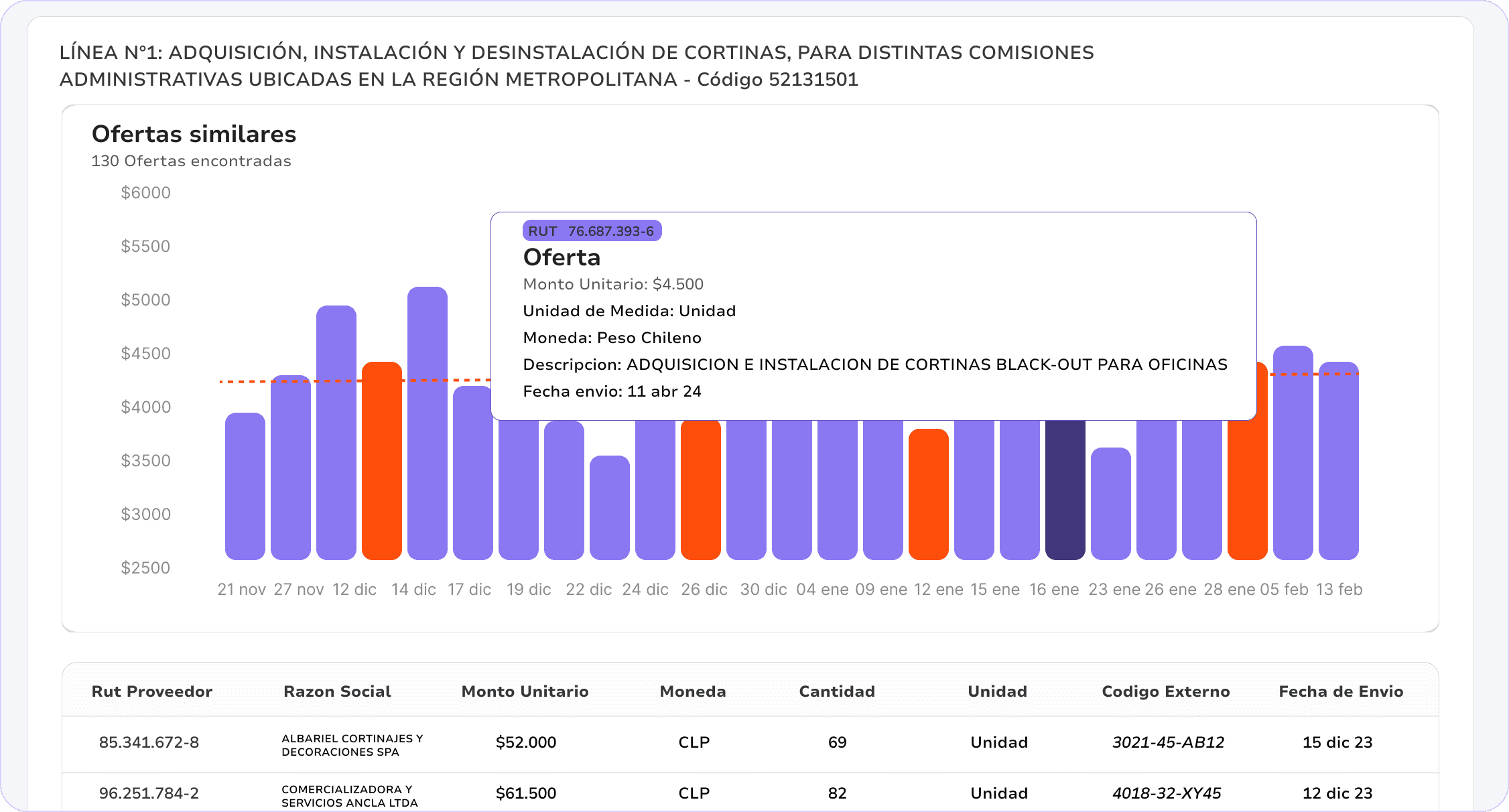Screen dimensions: 1509x812
Task: Click ALBARIEL CORTINAJES Y DECORACIONES SPA
Action: [x=352, y=745]
